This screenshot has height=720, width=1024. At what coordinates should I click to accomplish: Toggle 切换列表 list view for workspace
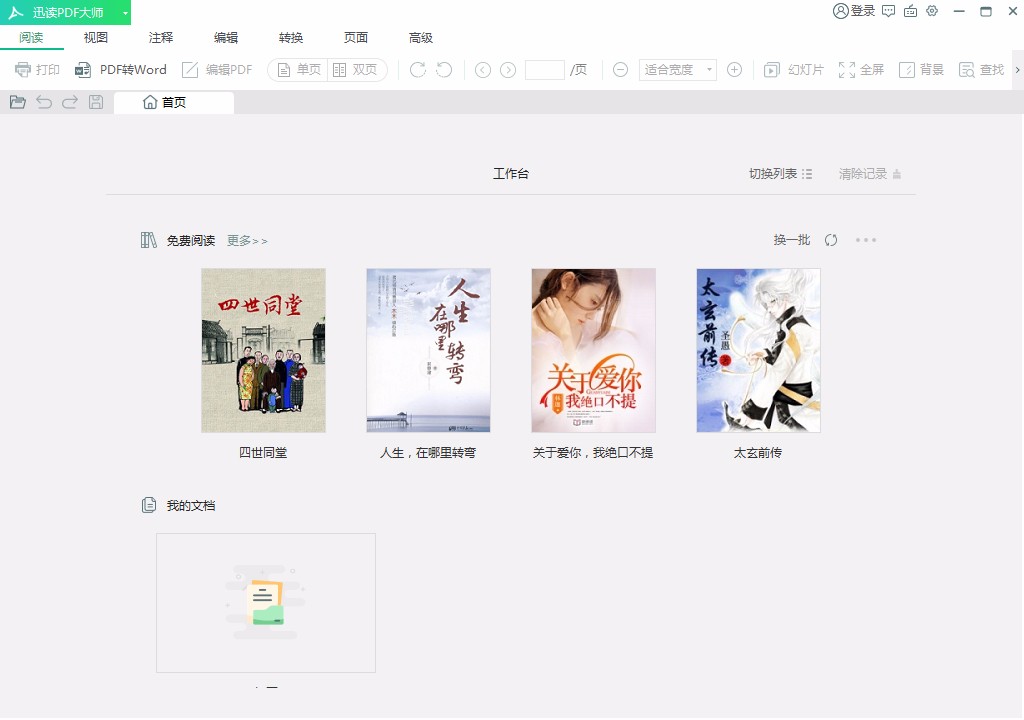(x=779, y=173)
